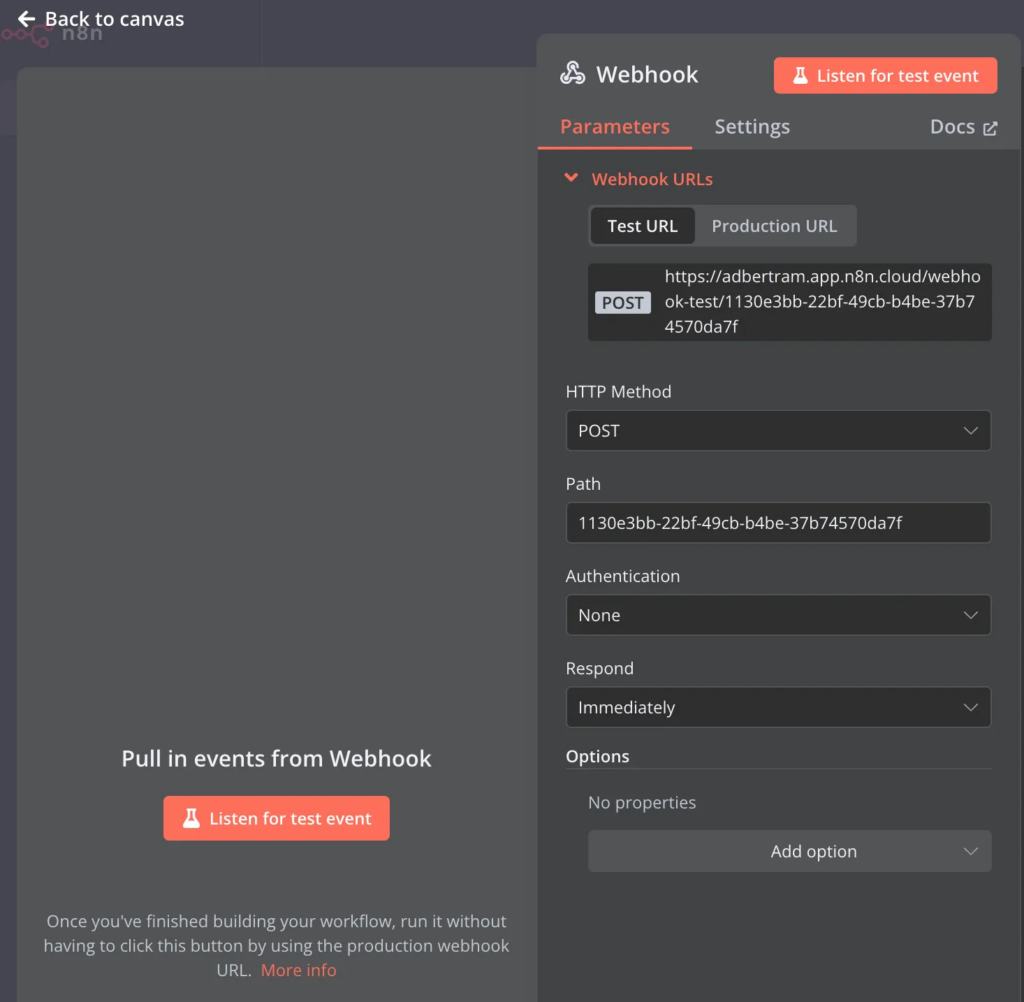Copy the webhook test URL text
Screen dimensions: 1024x1002
pyautogui.click(x=822, y=301)
